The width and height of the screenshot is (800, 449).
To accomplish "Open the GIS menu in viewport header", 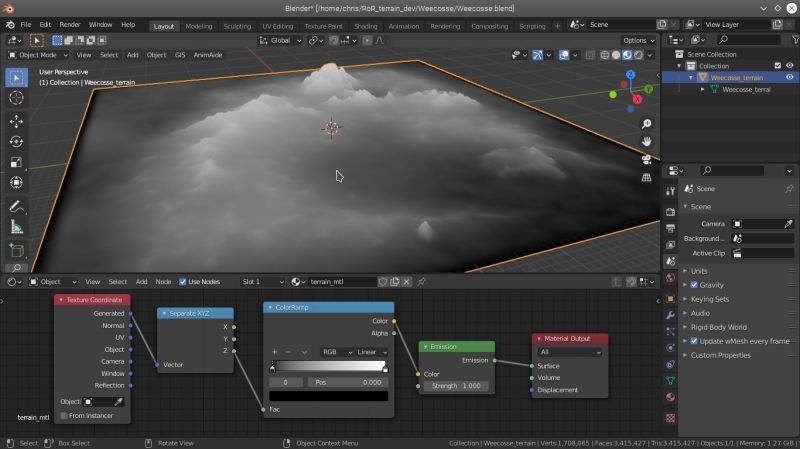I will (x=180, y=55).
